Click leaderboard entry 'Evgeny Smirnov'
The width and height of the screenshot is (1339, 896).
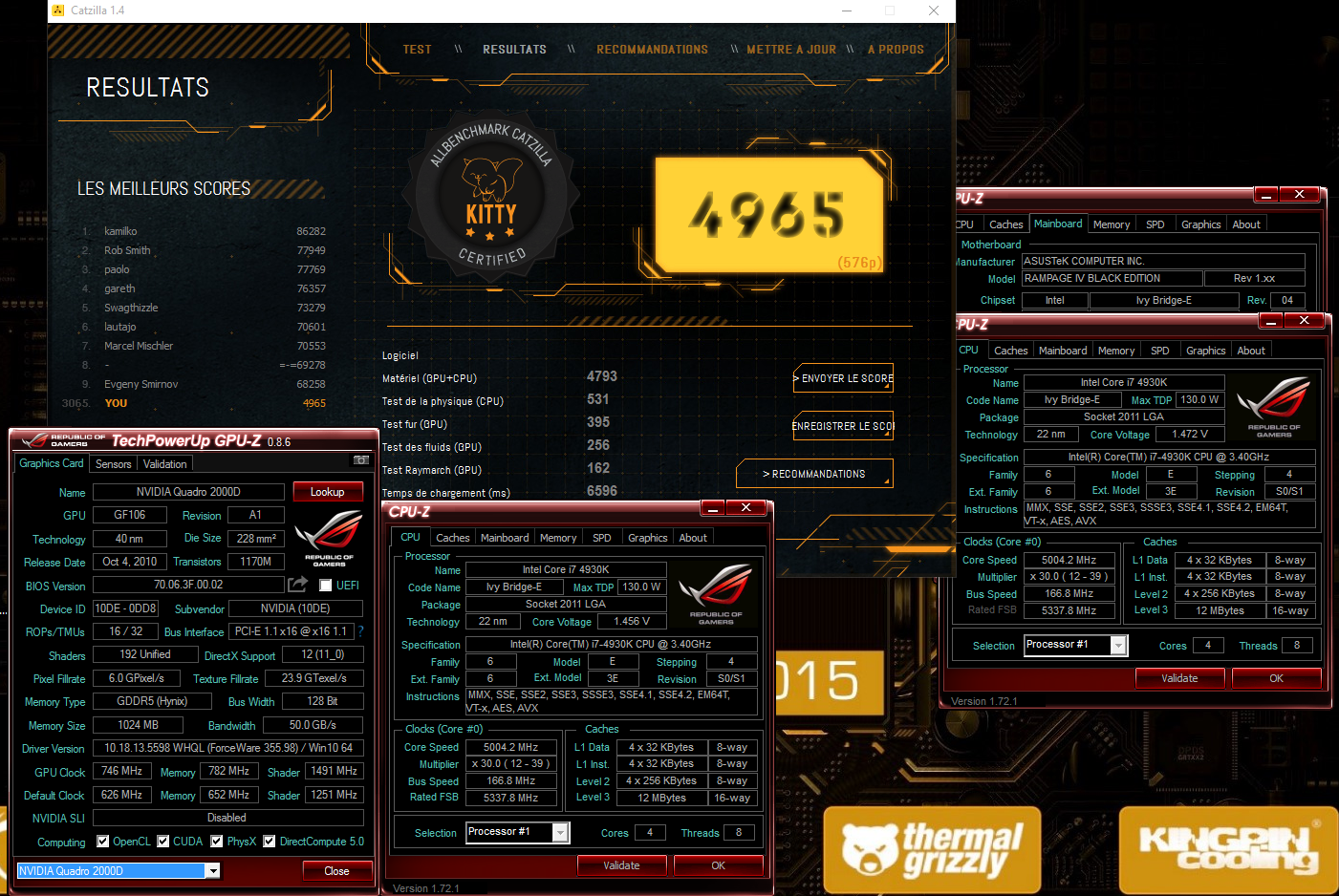click(x=141, y=384)
